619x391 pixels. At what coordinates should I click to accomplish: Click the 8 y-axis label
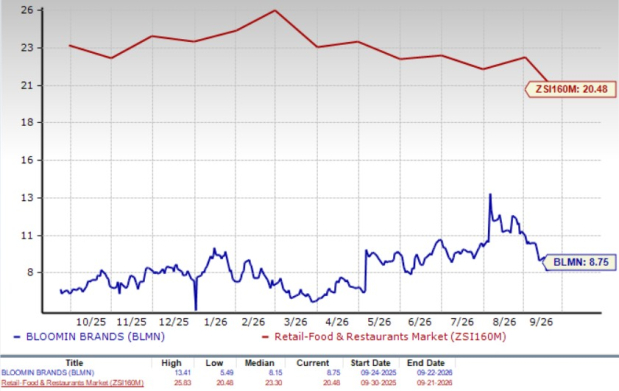click(x=30, y=273)
